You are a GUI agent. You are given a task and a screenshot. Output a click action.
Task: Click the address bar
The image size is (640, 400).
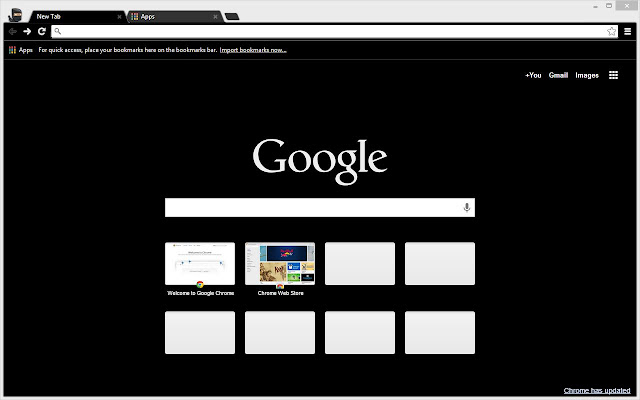click(334, 31)
